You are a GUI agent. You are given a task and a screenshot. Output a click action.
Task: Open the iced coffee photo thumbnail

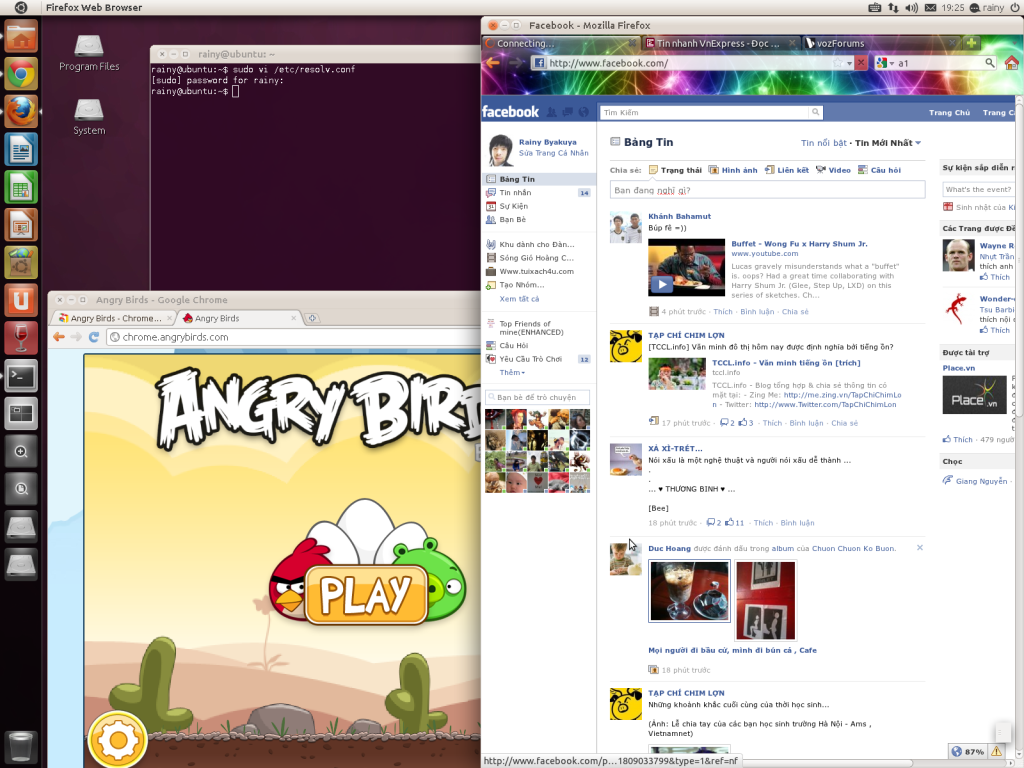coord(689,591)
